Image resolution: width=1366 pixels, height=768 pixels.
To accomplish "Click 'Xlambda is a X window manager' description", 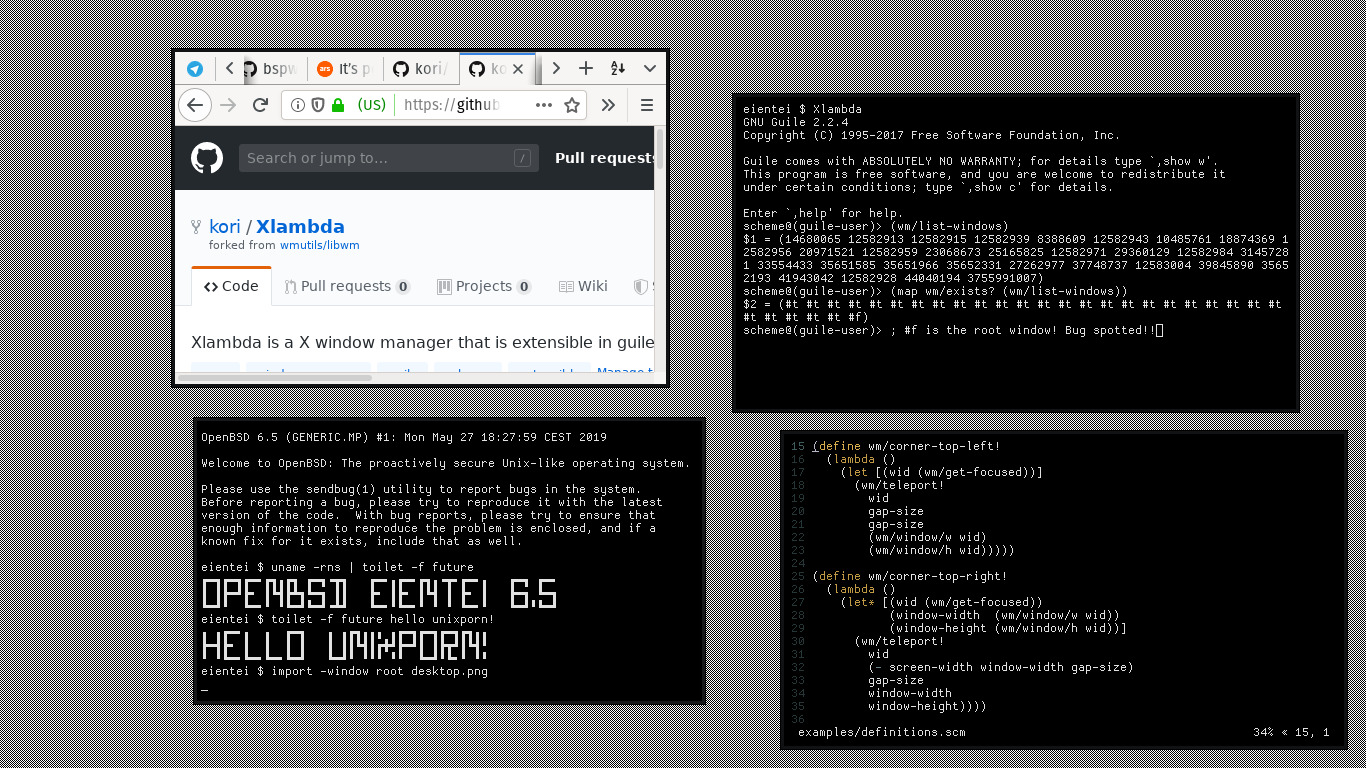I will 423,342.
